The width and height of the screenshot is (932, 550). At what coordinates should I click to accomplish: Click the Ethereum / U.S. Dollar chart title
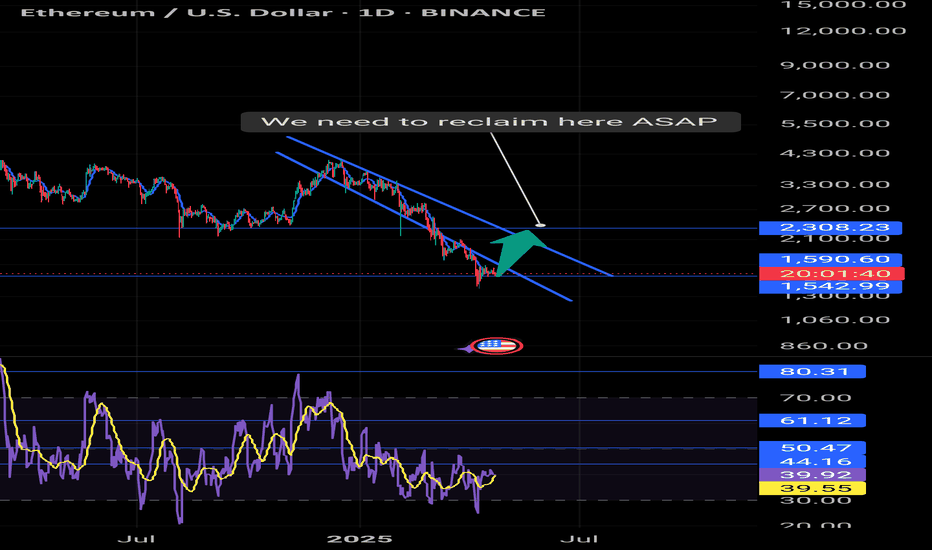(283, 12)
